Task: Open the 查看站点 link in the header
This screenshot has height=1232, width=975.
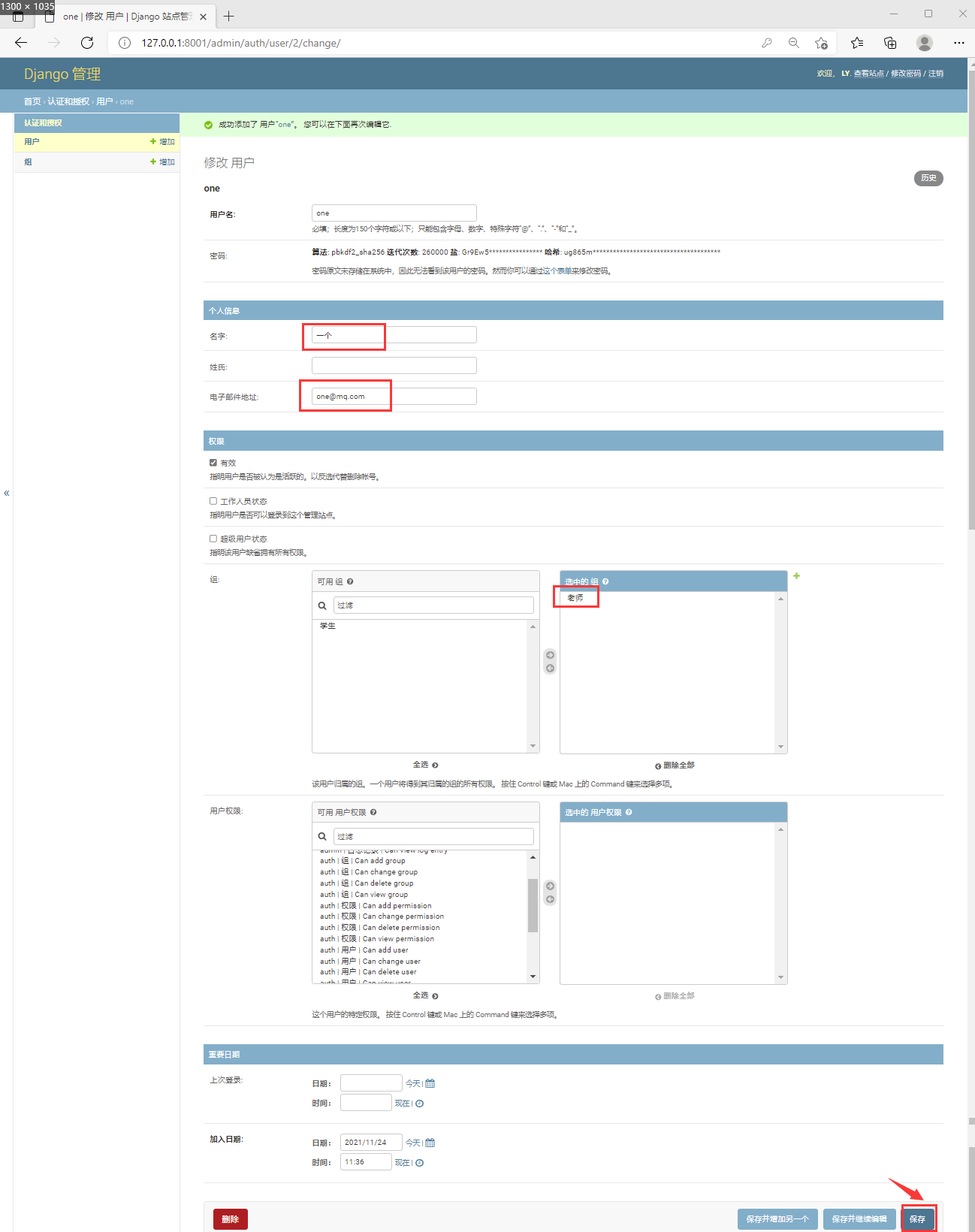Action: pos(868,74)
